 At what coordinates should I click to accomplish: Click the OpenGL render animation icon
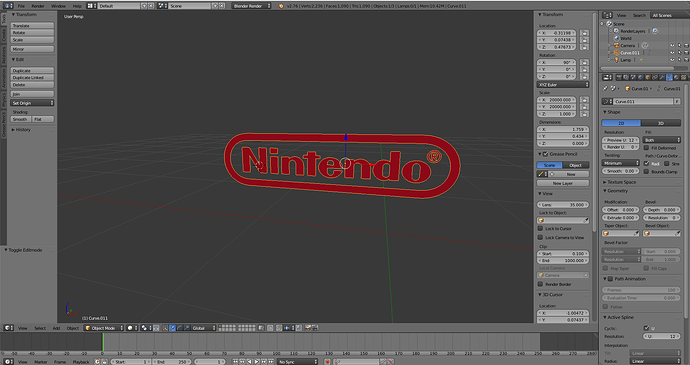(315, 328)
